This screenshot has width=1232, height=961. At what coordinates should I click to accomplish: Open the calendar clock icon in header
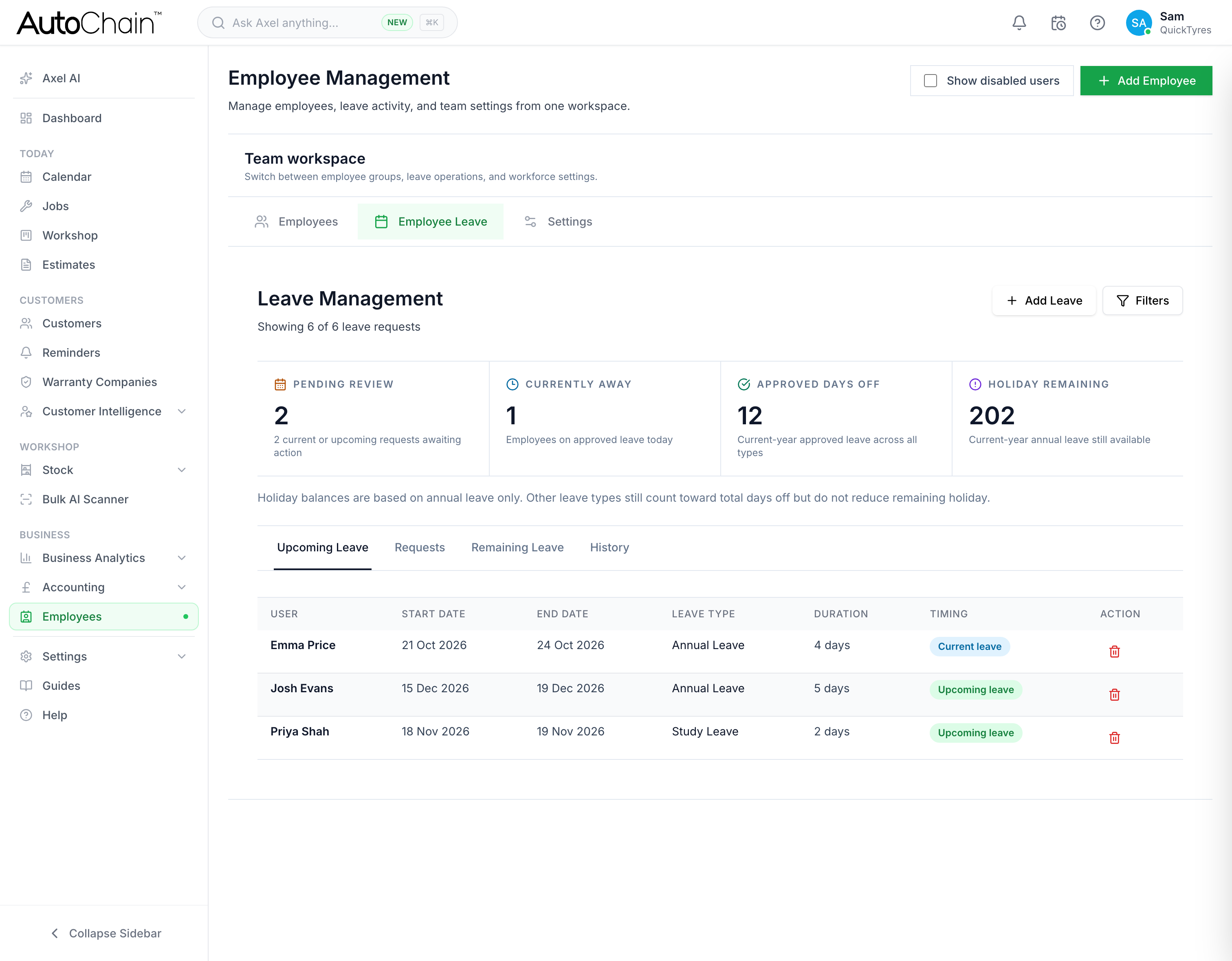[1058, 23]
